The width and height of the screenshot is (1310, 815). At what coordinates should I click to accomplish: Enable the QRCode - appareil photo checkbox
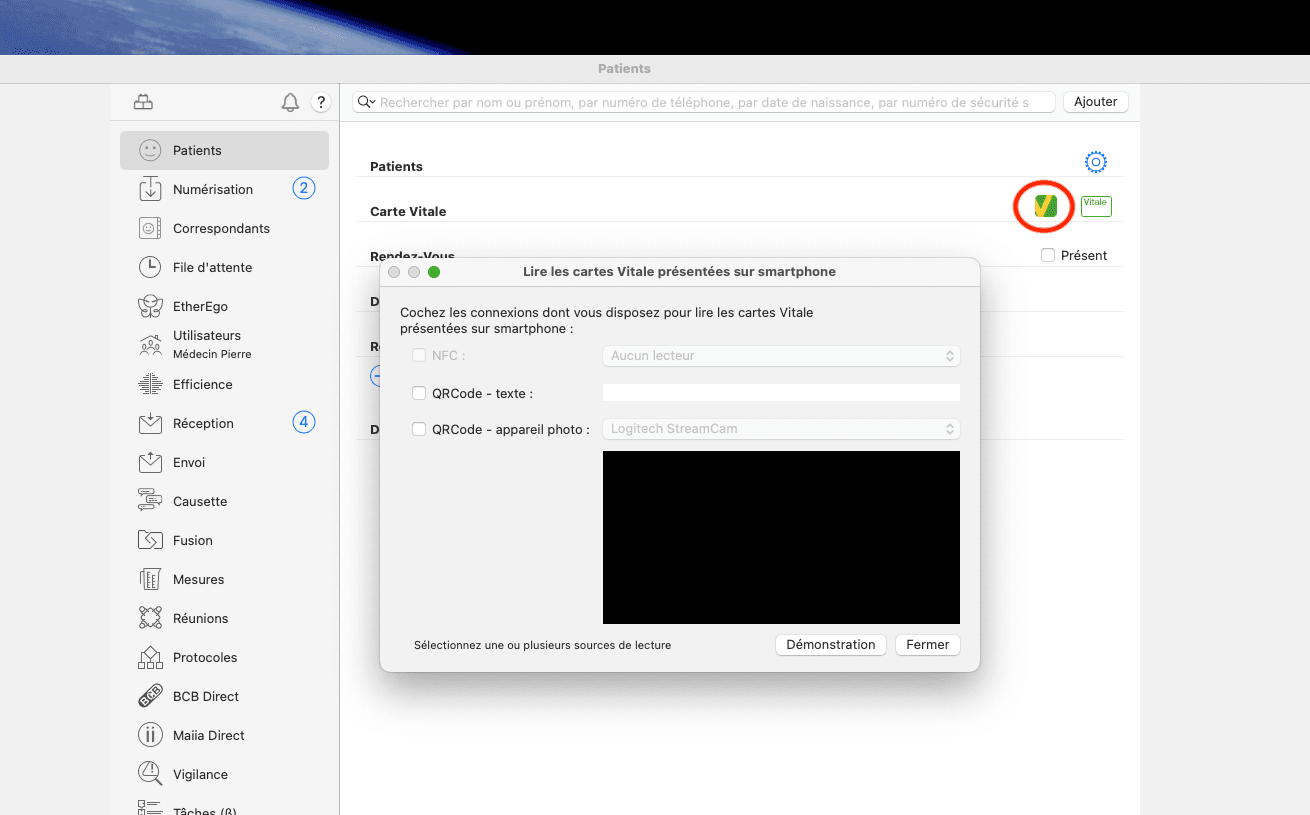pos(419,429)
